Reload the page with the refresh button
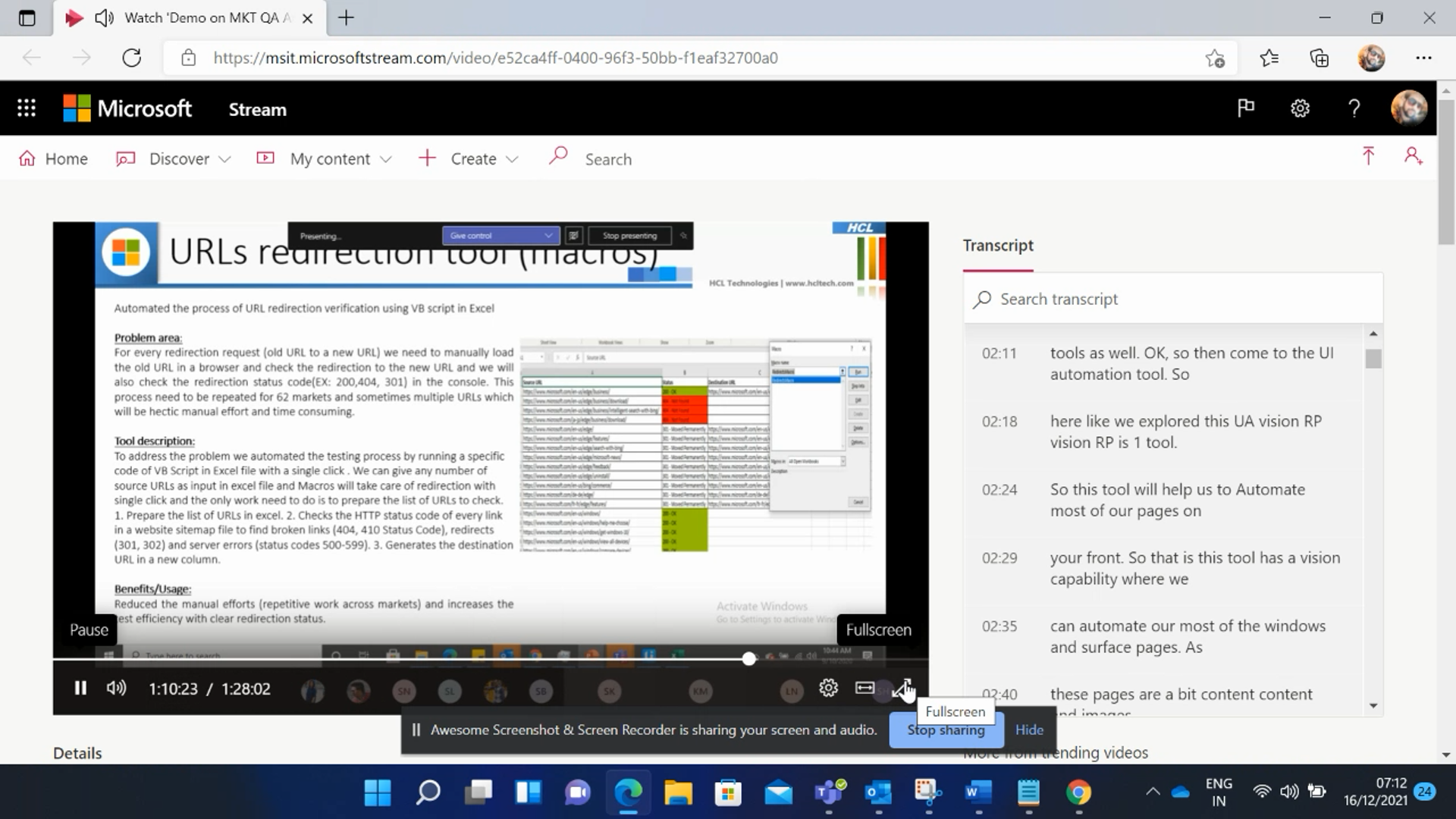The width and height of the screenshot is (1456, 819). coord(132,58)
